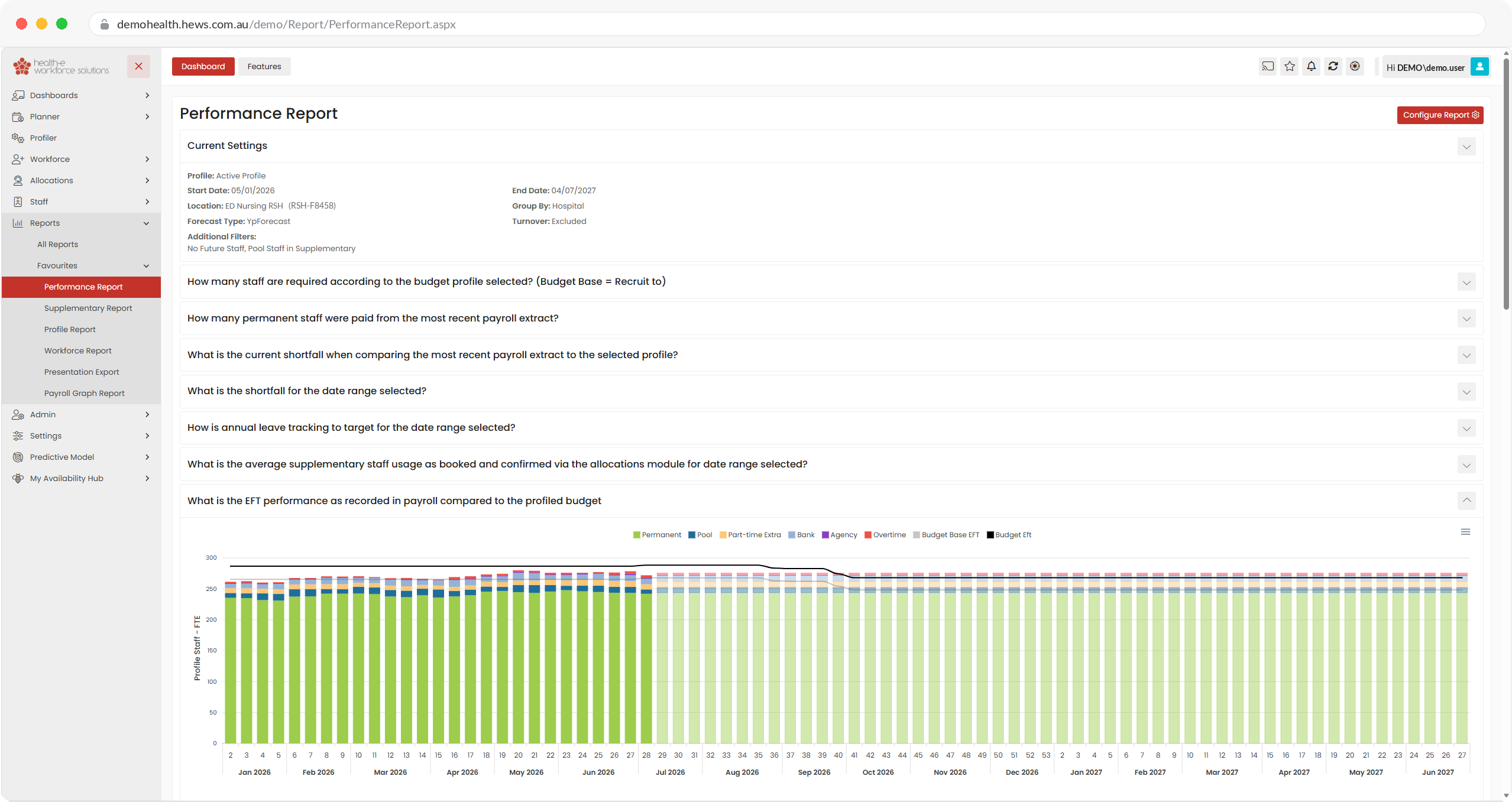This screenshot has height=802, width=1512.
Task: Toggle Overtime series in chart legend
Action: pos(885,535)
